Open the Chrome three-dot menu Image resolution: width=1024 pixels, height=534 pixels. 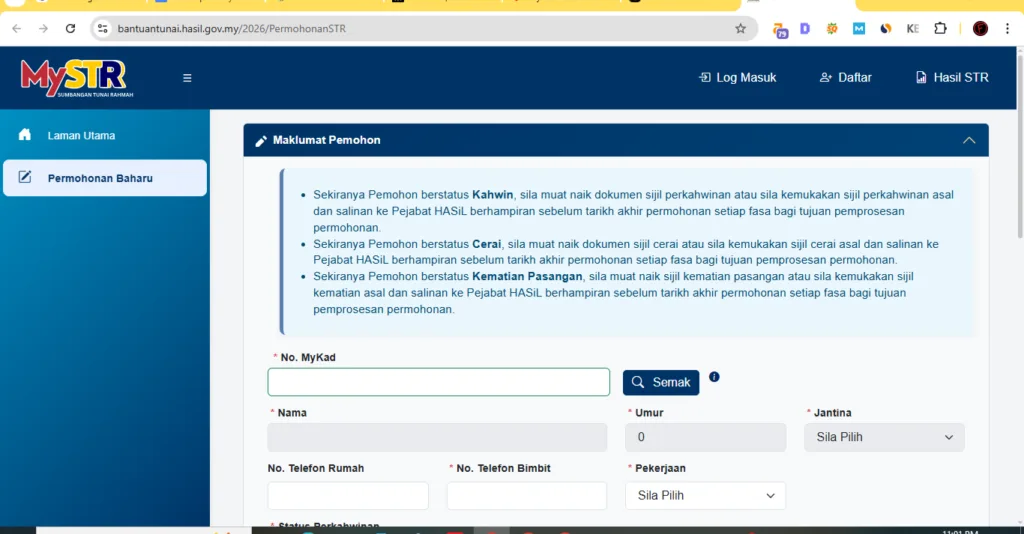coord(1007,29)
